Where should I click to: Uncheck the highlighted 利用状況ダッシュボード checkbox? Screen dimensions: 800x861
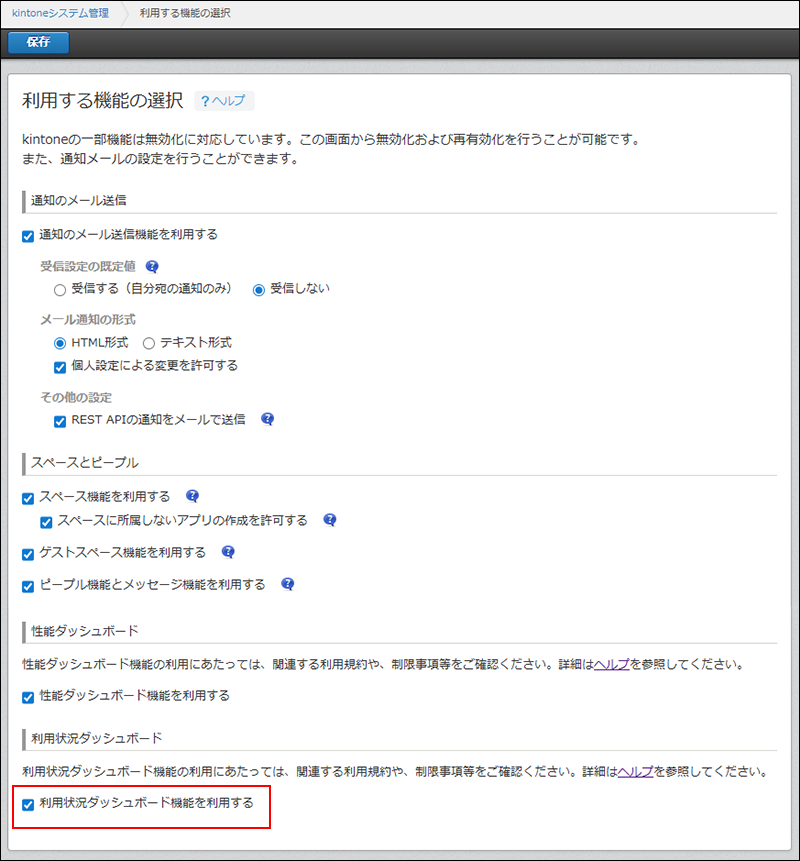click(x=27, y=807)
